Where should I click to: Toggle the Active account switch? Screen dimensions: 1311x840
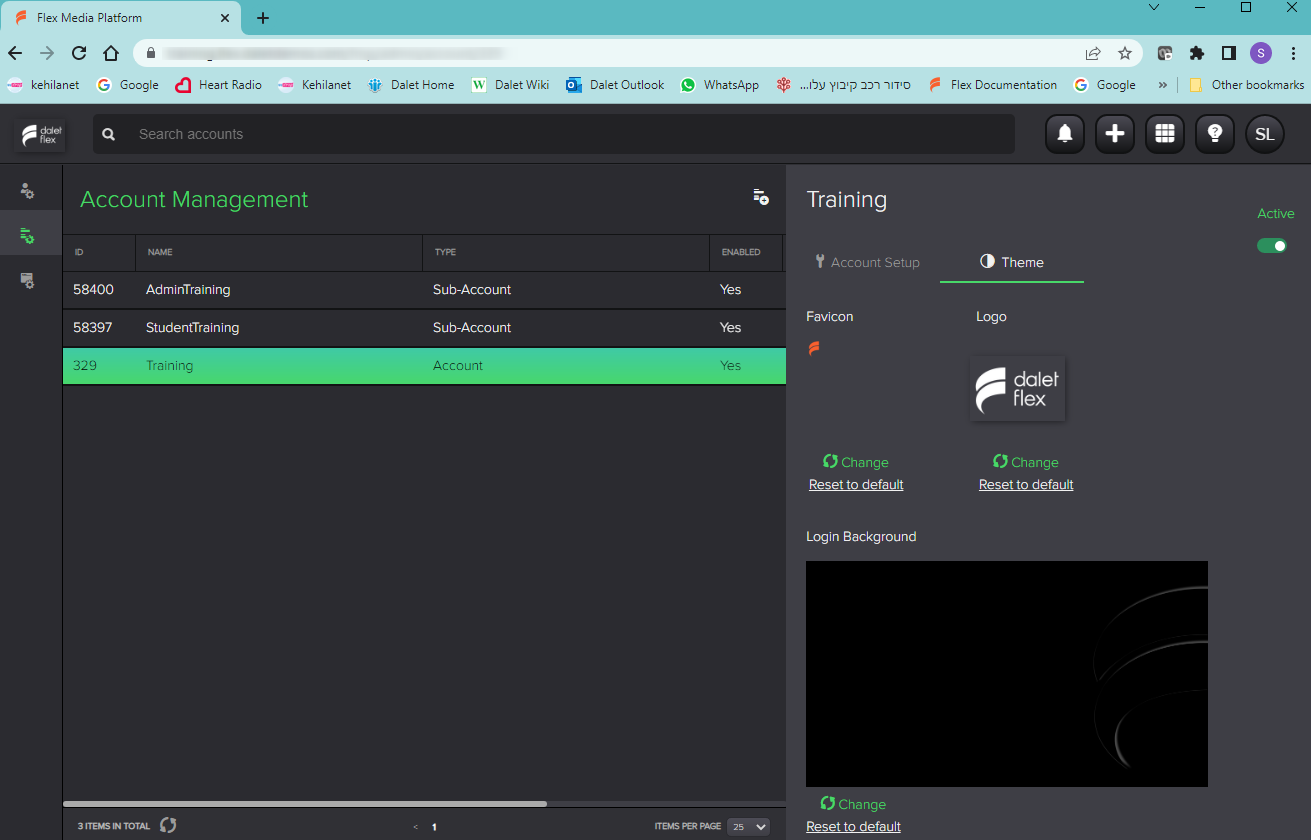pyautogui.click(x=1272, y=245)
